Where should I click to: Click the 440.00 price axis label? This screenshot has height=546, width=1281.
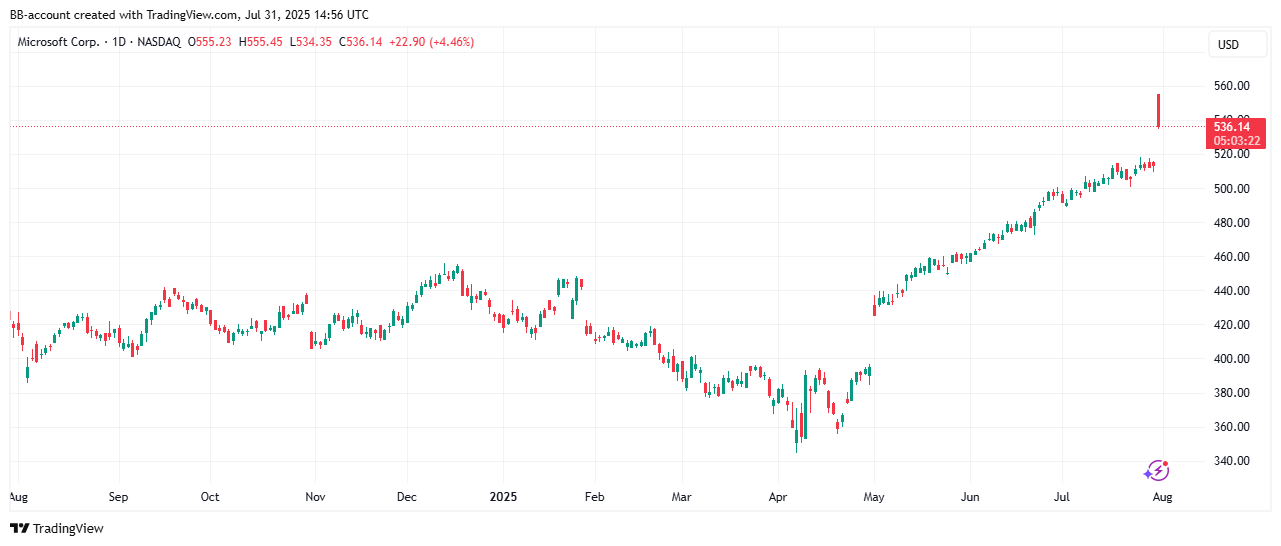pos(1232,290)
